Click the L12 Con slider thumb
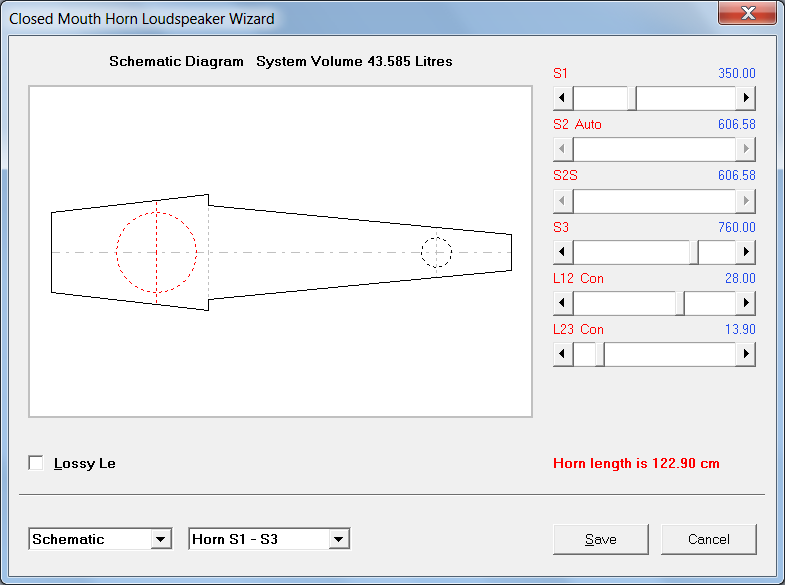The width and height of the screenshot is (785, 585). tap(679, 303)
